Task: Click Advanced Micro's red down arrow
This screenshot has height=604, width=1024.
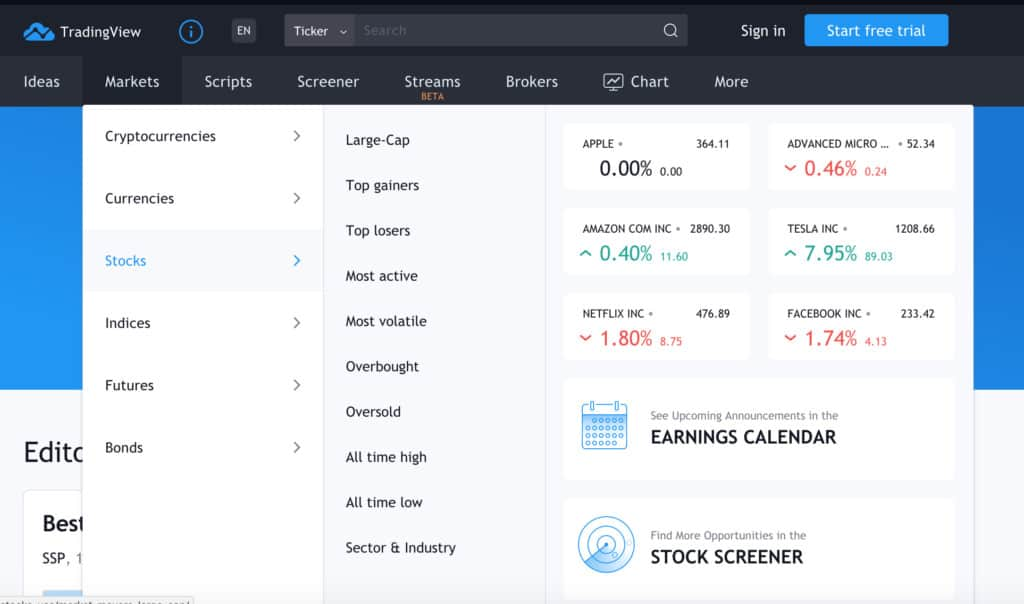Action: pos(790,168)
